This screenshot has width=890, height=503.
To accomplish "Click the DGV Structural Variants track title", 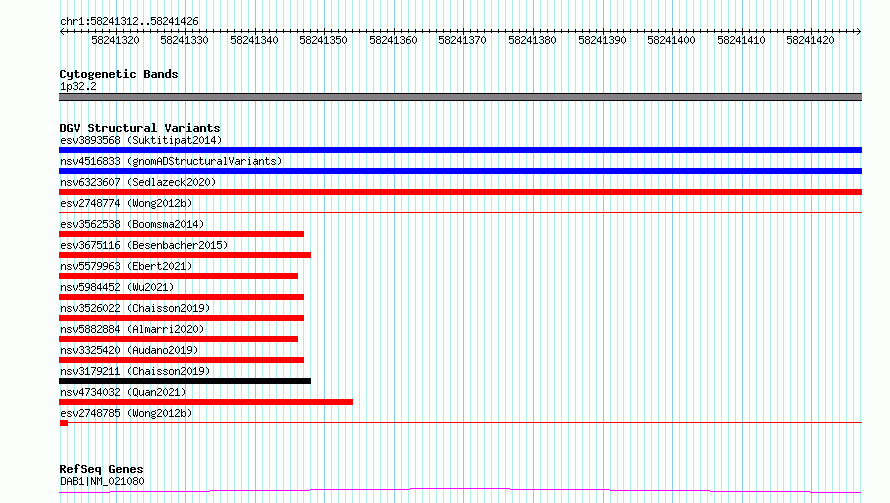I will pos(140,128).
